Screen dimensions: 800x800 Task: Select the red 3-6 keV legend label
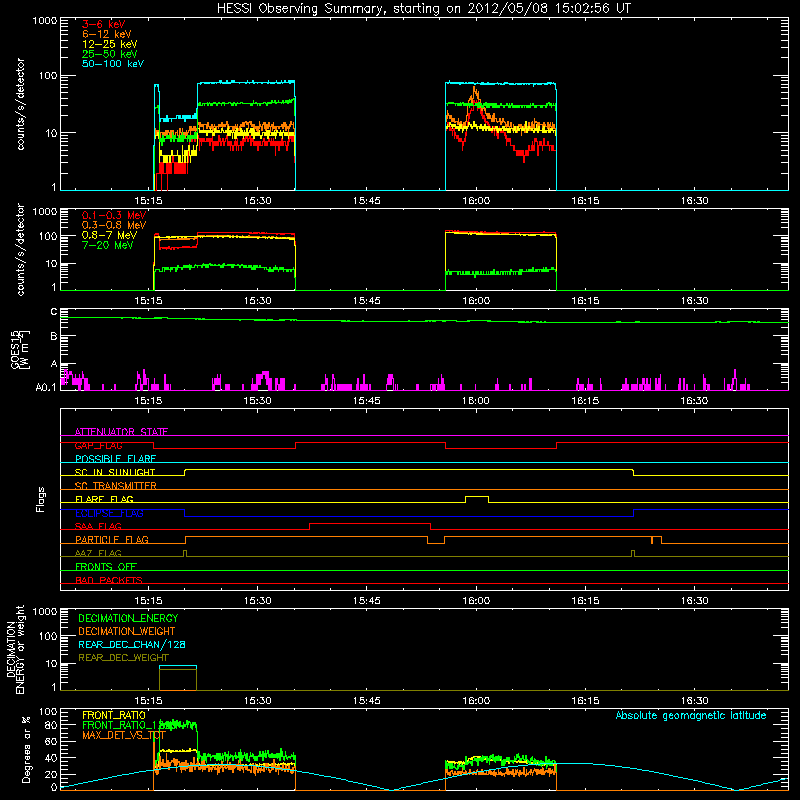pyautogui.click(x=103, y=24)
